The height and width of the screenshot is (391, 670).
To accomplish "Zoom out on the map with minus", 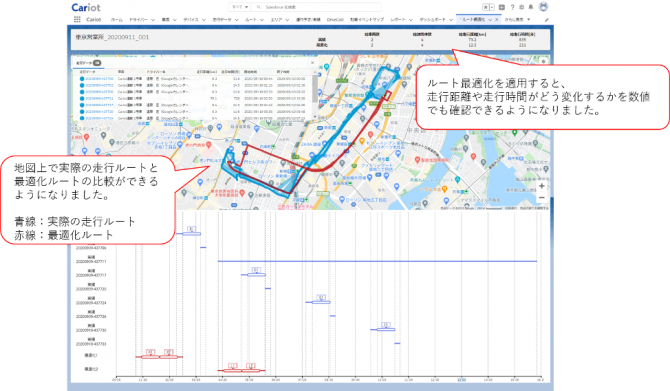I will tap(542, 197).
